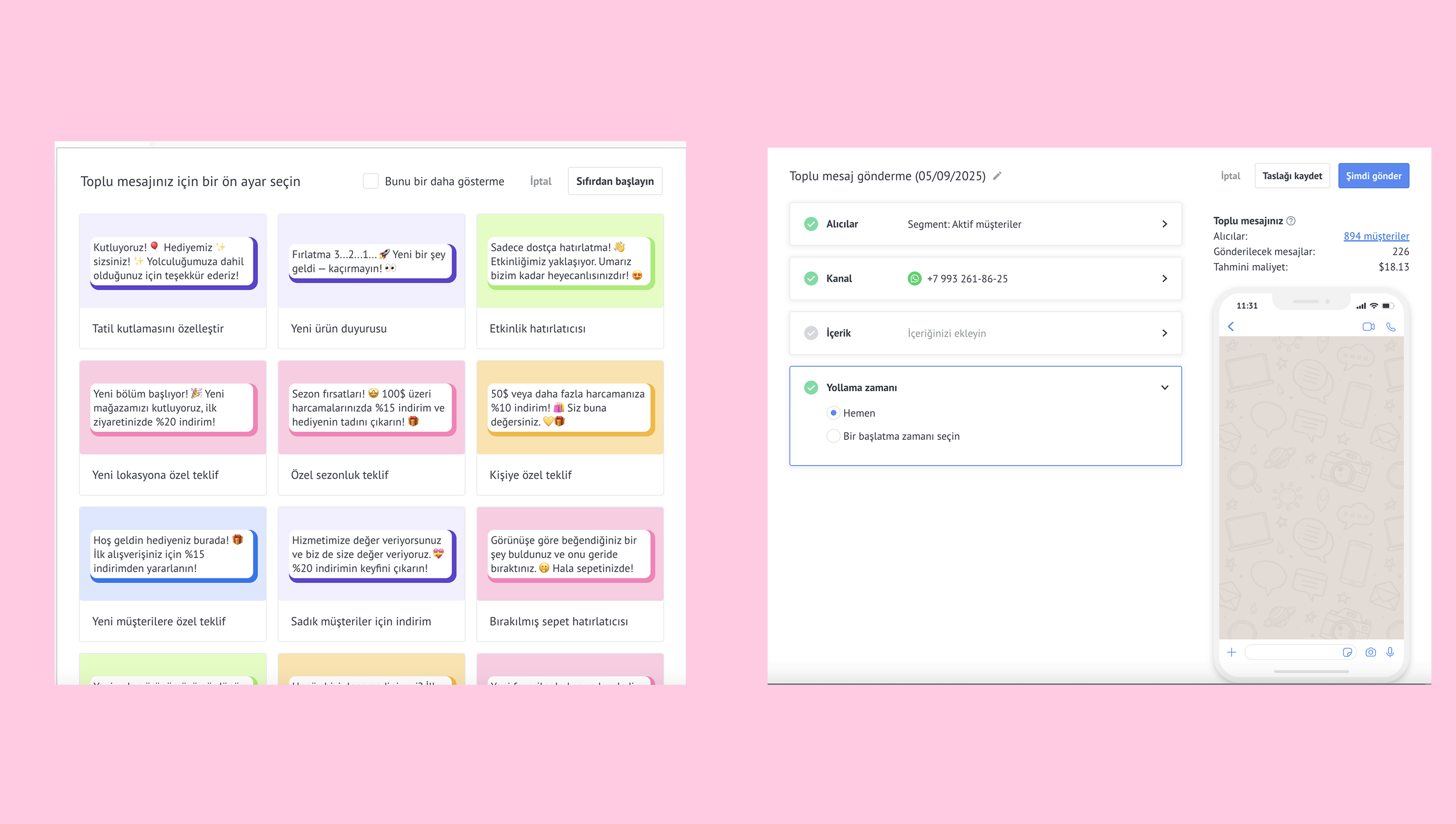This screenshot has width=1456, height=824.
Task: Open the '894 müşteriler' link
Action: pyautogui.click(x=1376, y=236)
